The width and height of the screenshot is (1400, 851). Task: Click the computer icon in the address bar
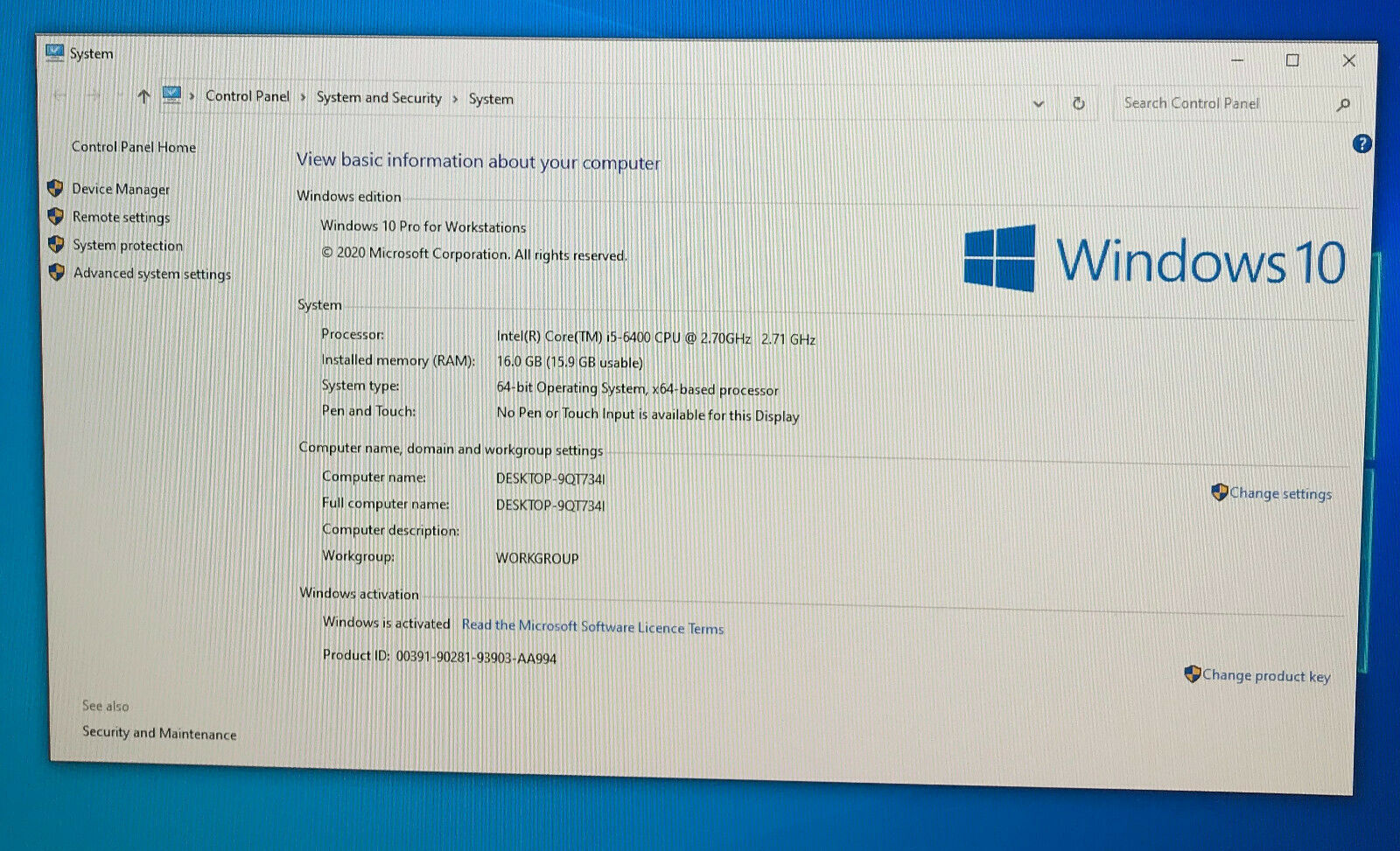[x=171, y=95]
